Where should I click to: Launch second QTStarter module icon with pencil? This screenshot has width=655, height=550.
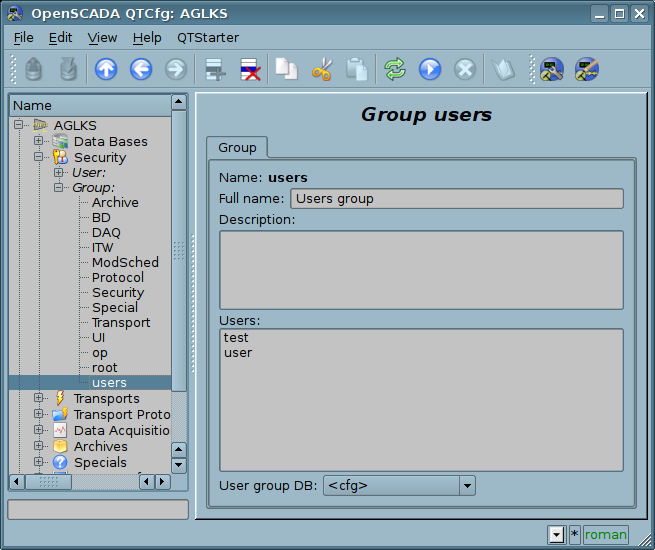pyautogui.click(x=586, y=69)
